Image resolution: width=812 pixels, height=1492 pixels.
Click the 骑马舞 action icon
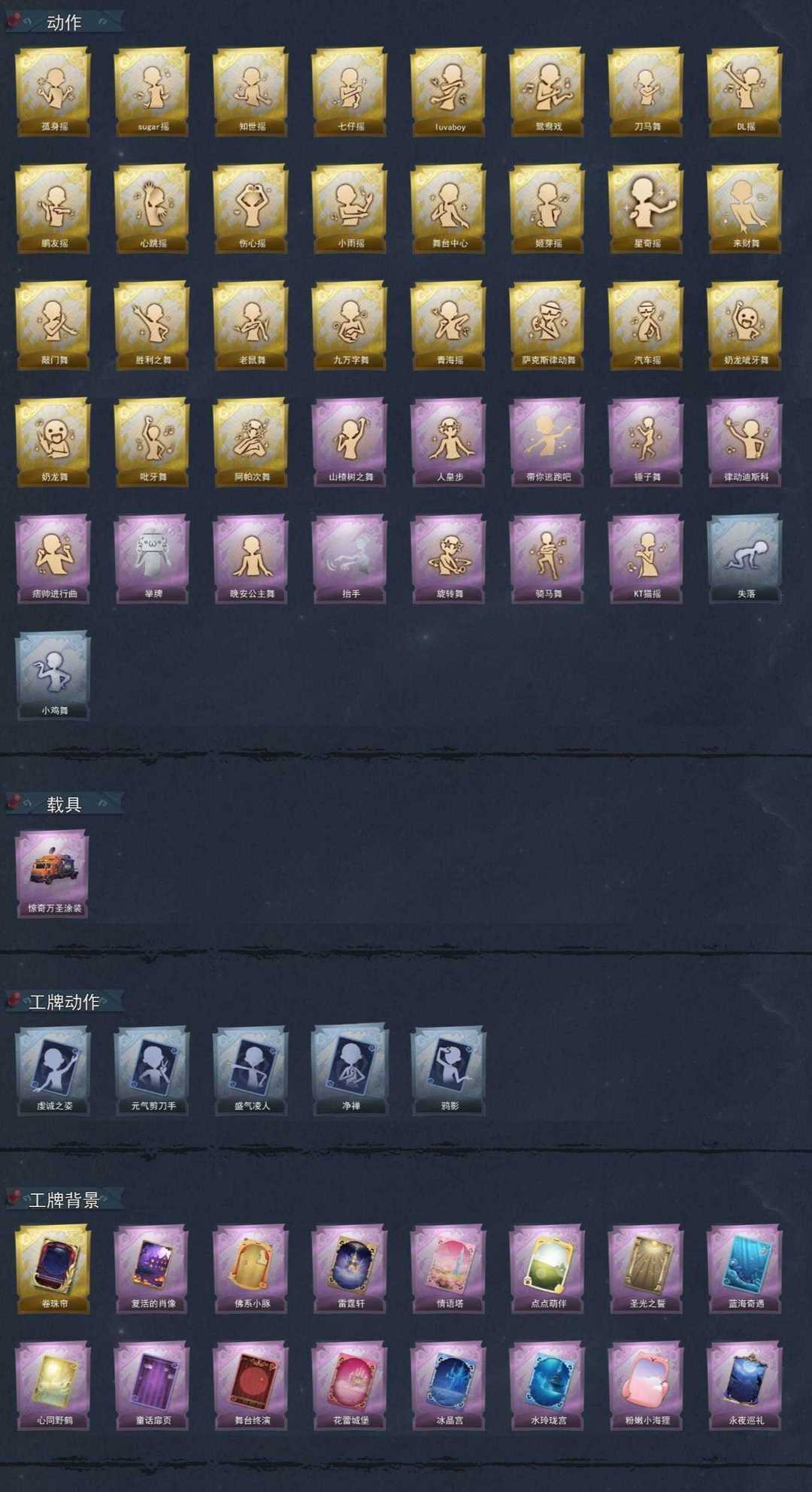547,558
